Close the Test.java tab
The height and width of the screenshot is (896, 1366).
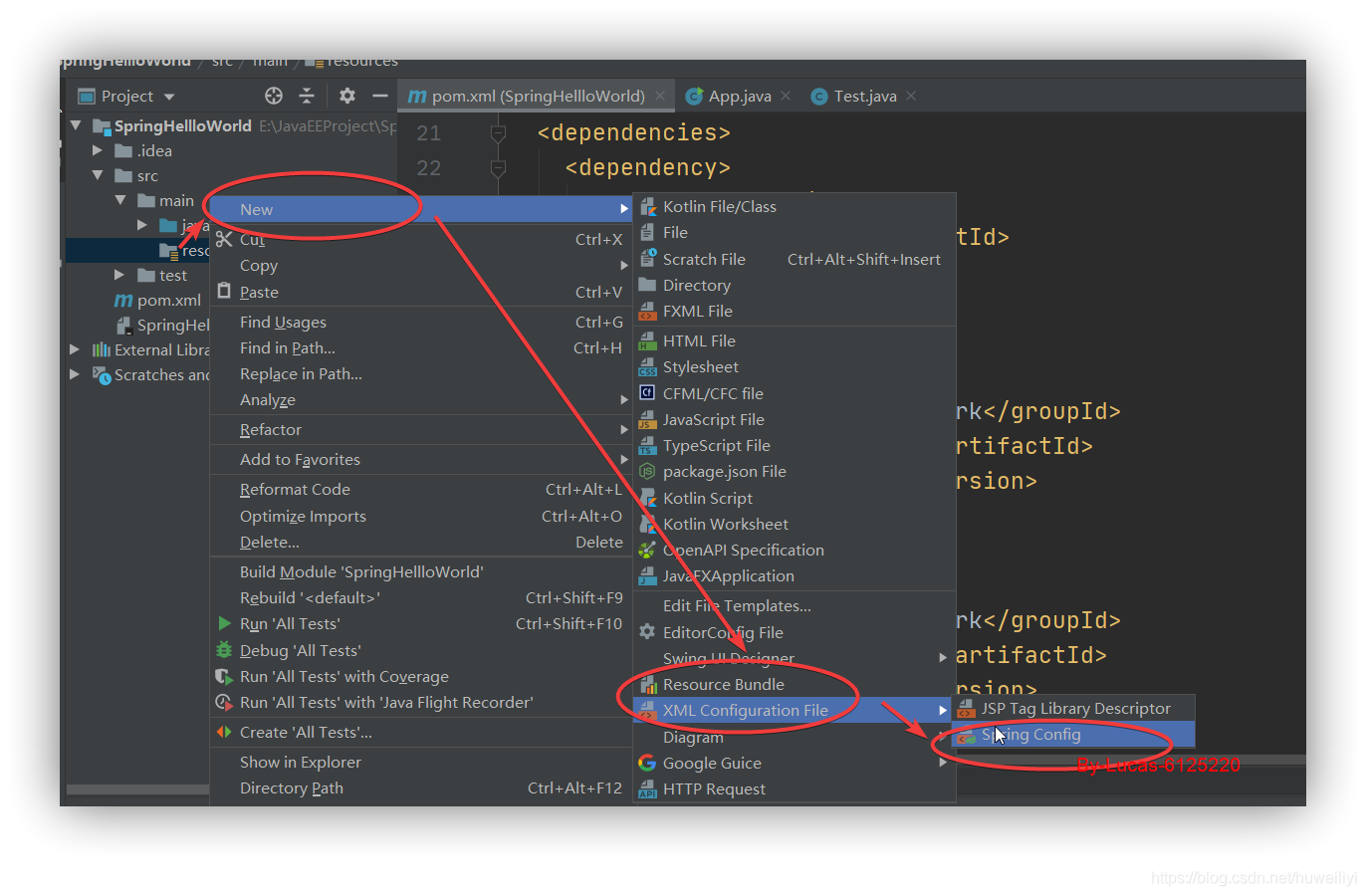[911, 96]
